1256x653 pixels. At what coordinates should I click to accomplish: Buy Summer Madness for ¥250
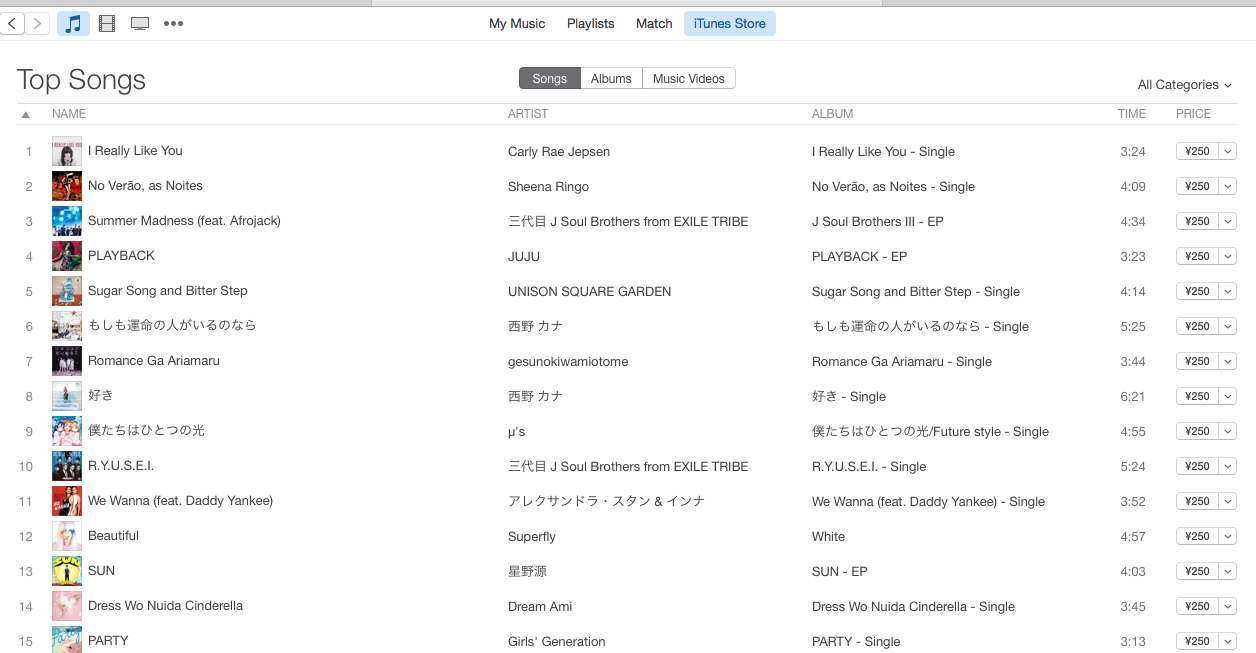[x=1197, y=221]
